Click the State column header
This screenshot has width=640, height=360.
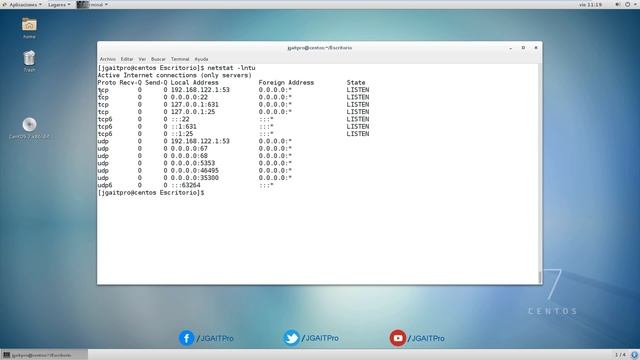click(356, 82)
